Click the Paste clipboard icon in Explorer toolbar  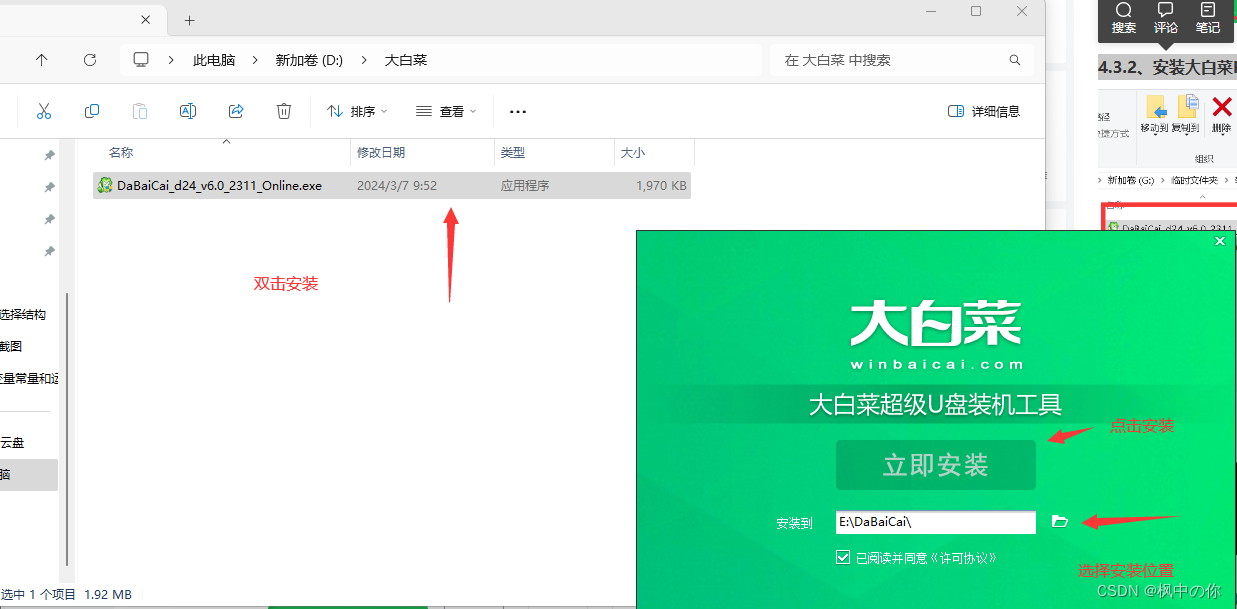[x=140, y=111]
